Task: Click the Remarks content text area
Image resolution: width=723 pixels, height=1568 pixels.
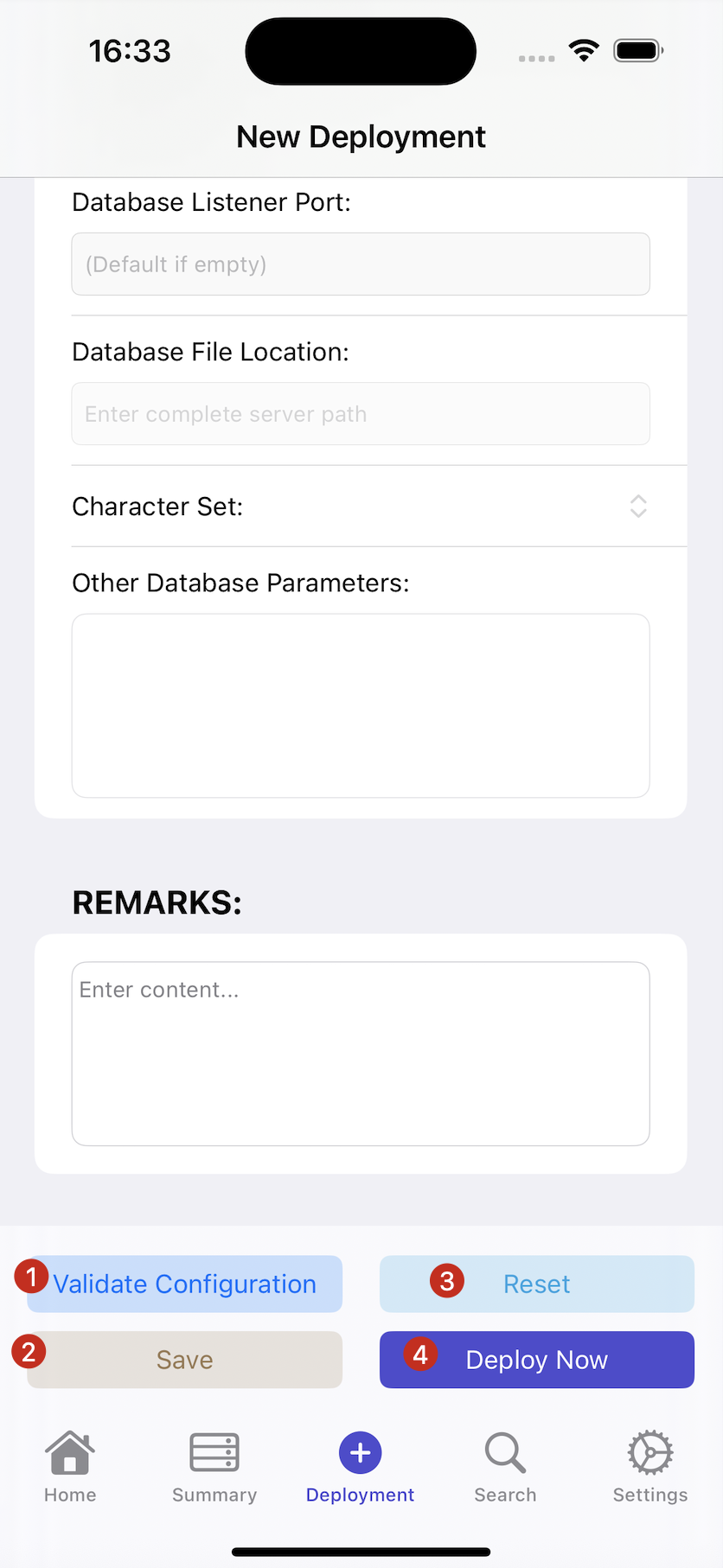Action: point(361,1054)
